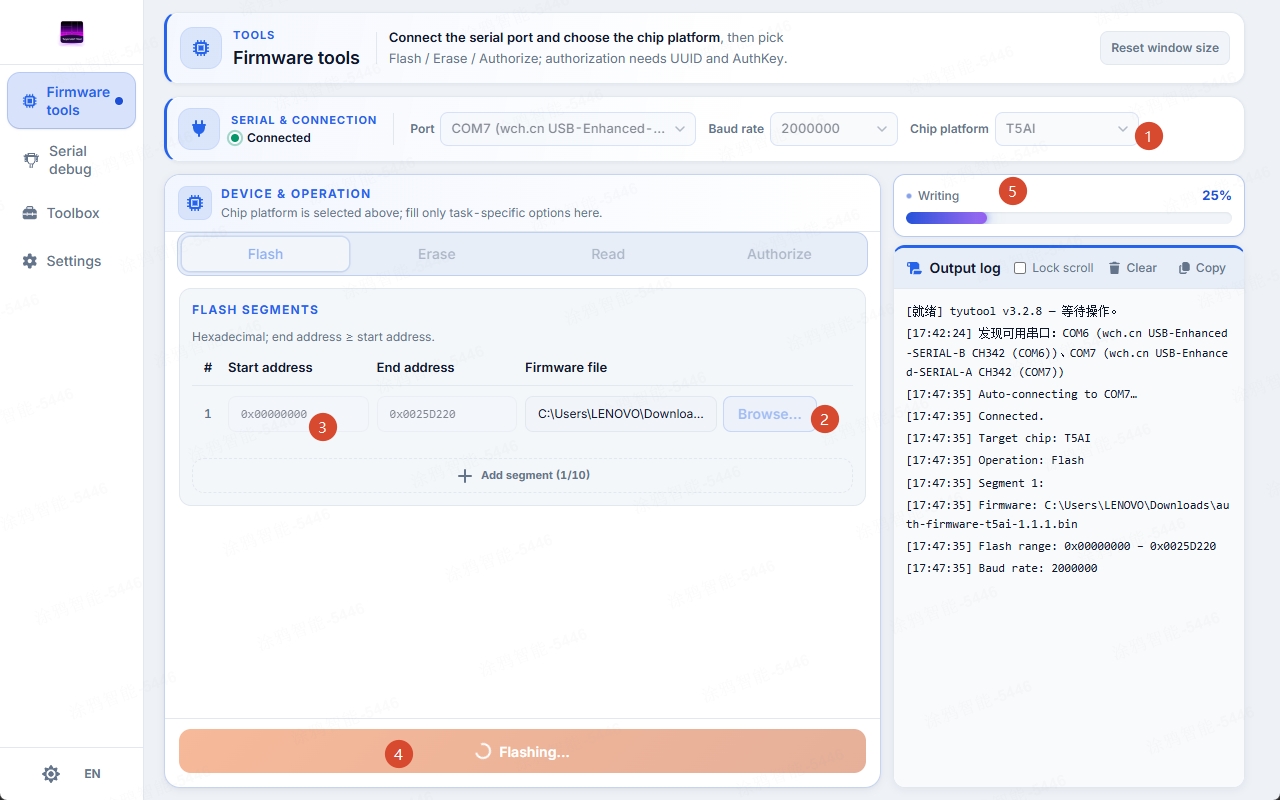Toggle the EN language switch
The width and height of the screenshot is (1280, 800).
92,774
